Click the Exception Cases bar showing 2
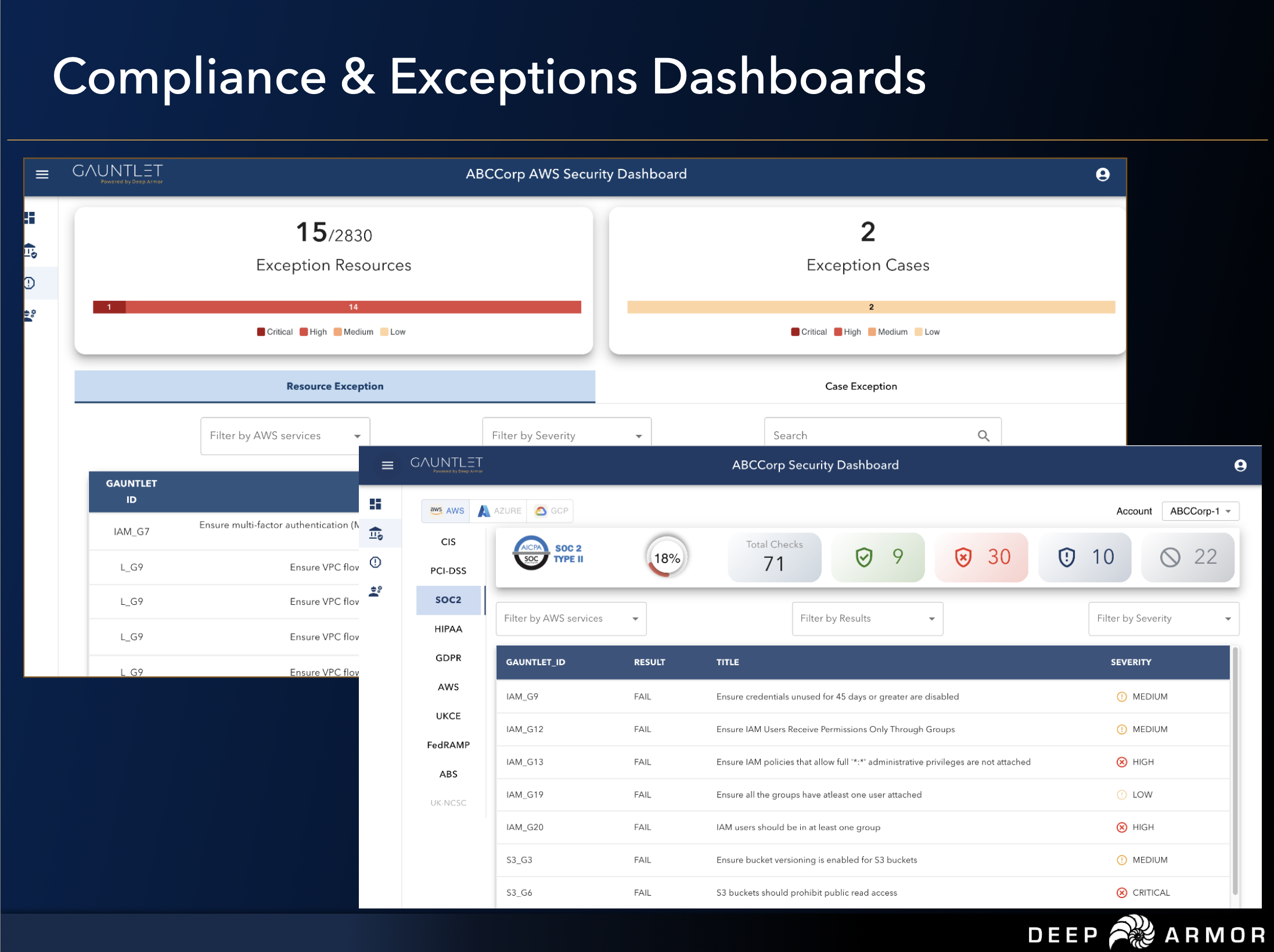The image size is (1274, 952). tap(871, 307)
